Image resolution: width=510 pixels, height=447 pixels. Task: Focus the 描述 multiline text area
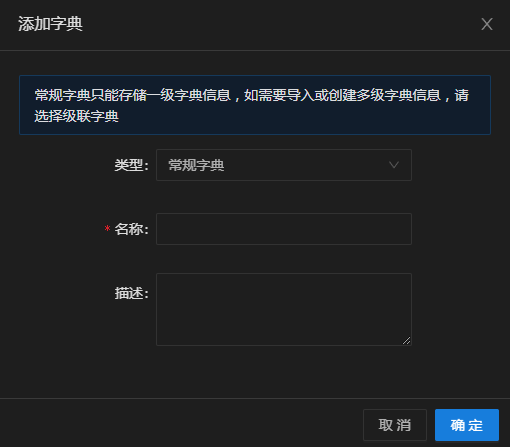(x=284, y=309)
